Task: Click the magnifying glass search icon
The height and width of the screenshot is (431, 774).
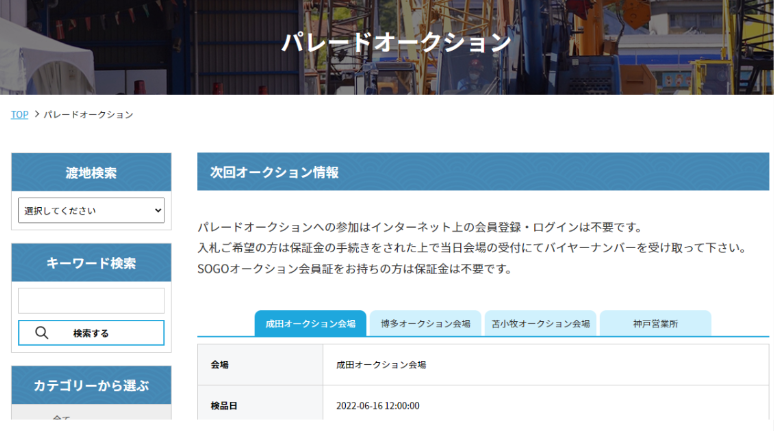Action: click(42, 333)
